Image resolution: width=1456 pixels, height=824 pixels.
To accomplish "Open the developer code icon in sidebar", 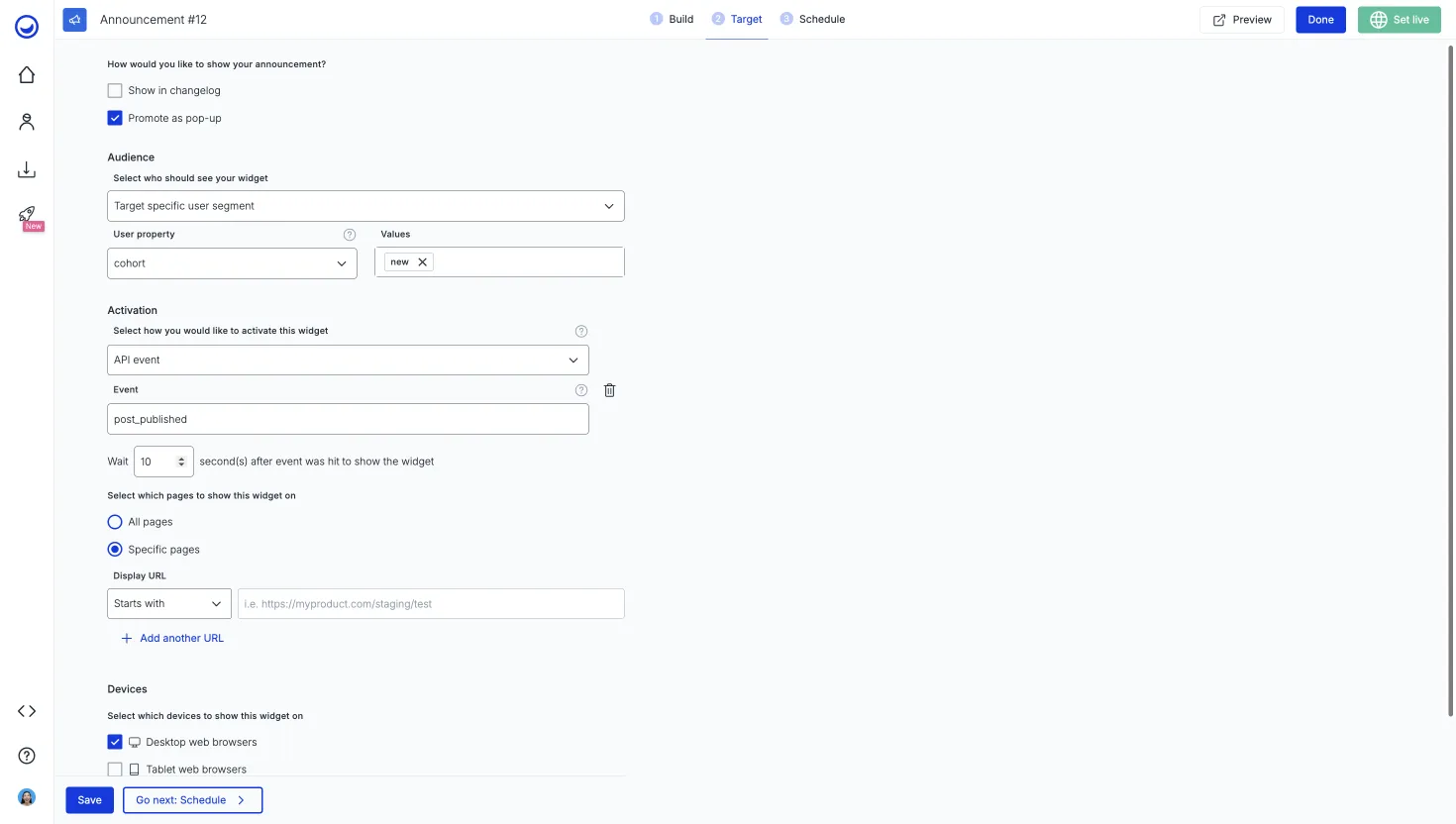I will (x=26, y=710).
